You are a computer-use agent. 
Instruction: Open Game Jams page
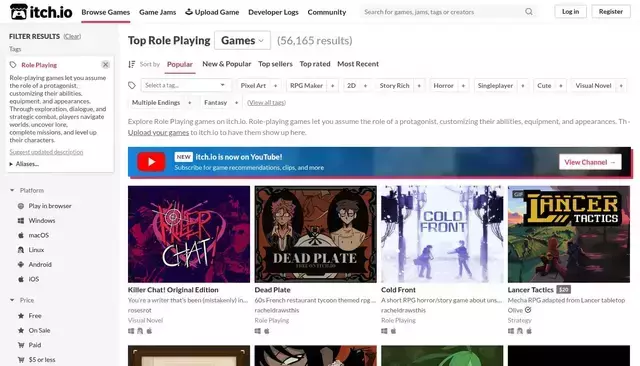158,12
